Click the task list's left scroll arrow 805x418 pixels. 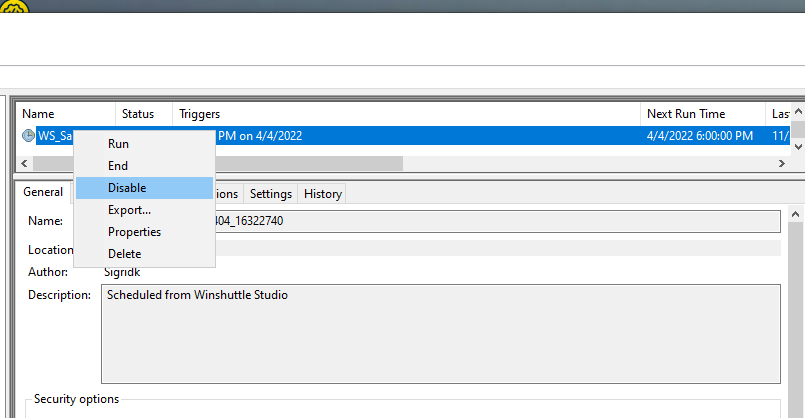pyautogui.click(x=24, y=163)
